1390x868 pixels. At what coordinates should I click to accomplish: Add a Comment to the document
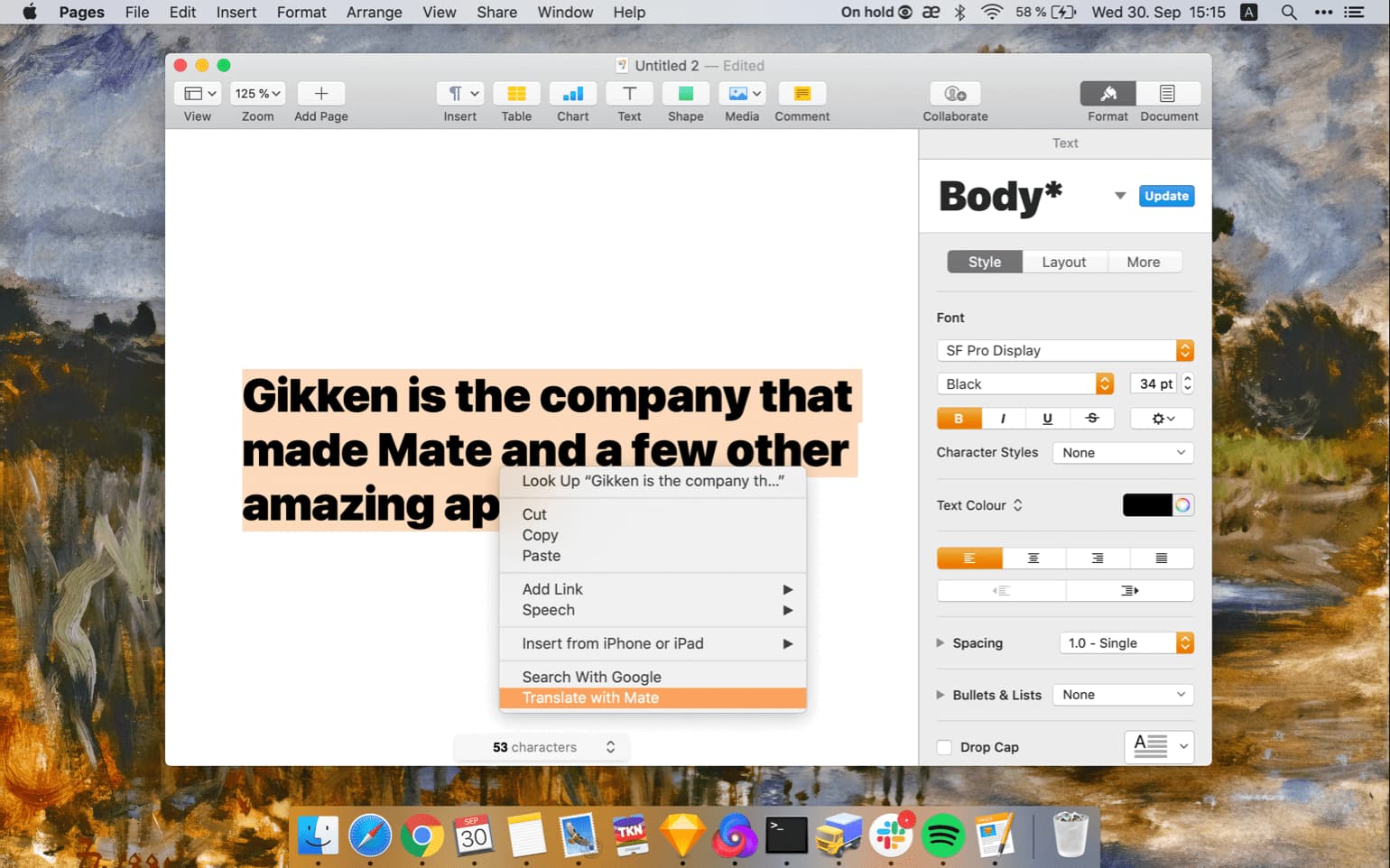point(802,93)
